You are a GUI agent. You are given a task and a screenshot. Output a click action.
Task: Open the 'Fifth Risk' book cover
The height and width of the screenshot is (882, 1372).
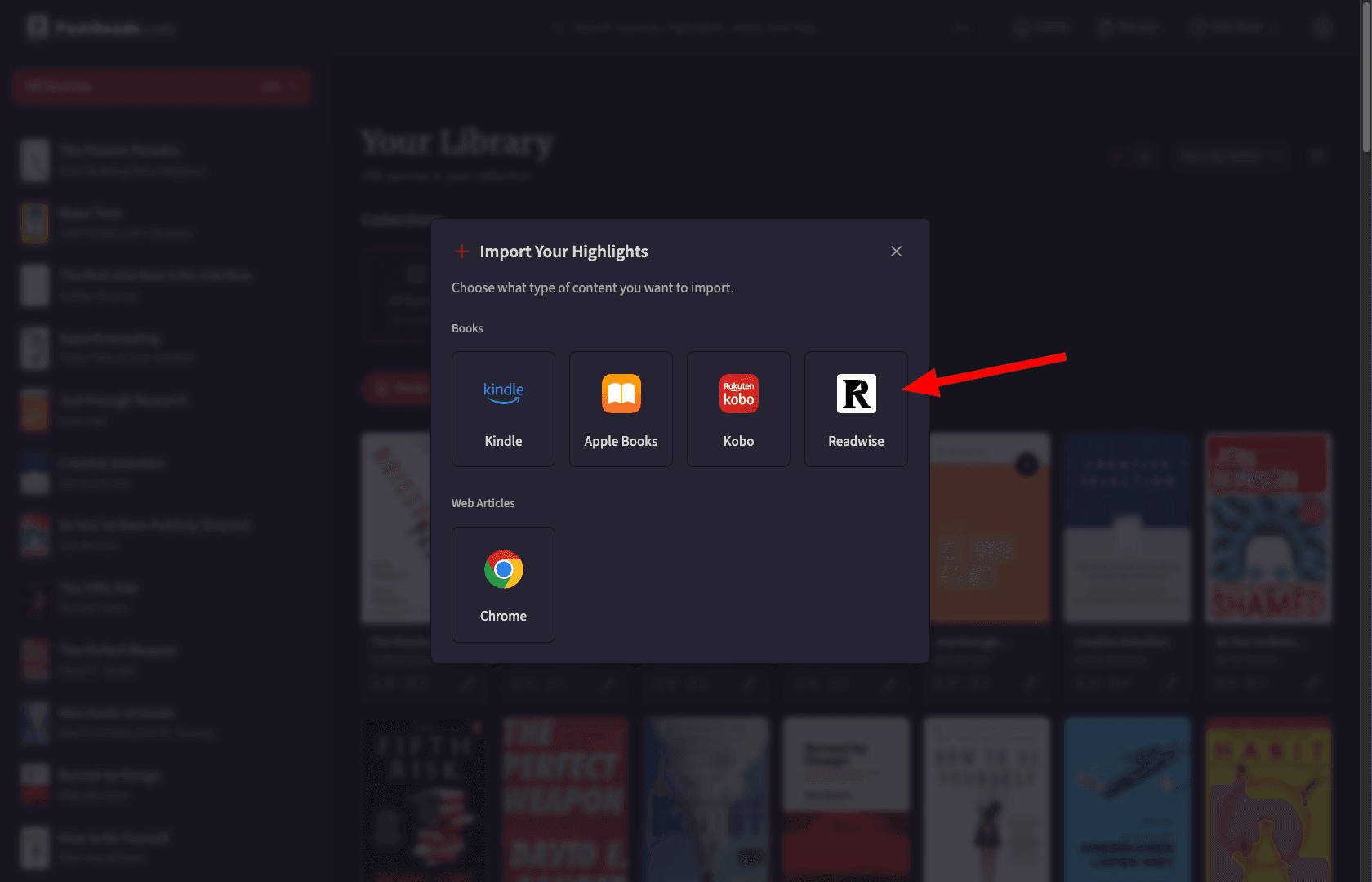coord(424,799)
